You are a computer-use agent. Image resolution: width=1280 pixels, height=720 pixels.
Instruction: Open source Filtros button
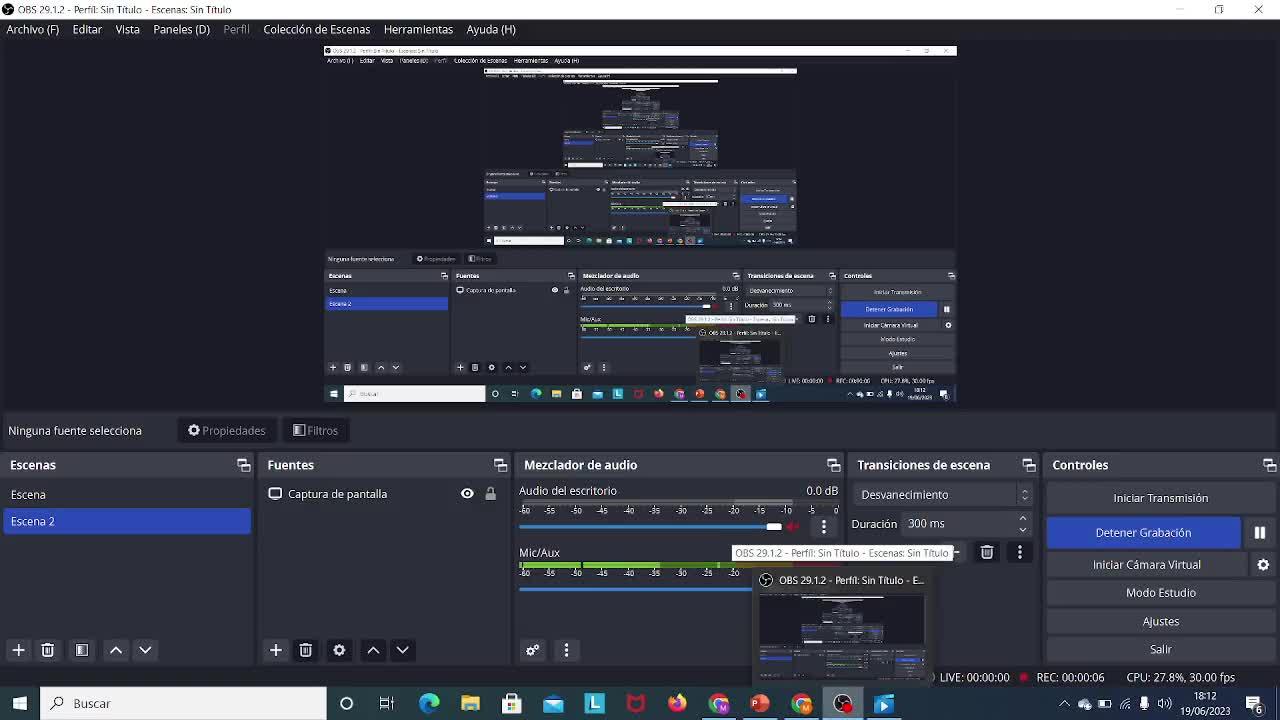click(315, 430)
